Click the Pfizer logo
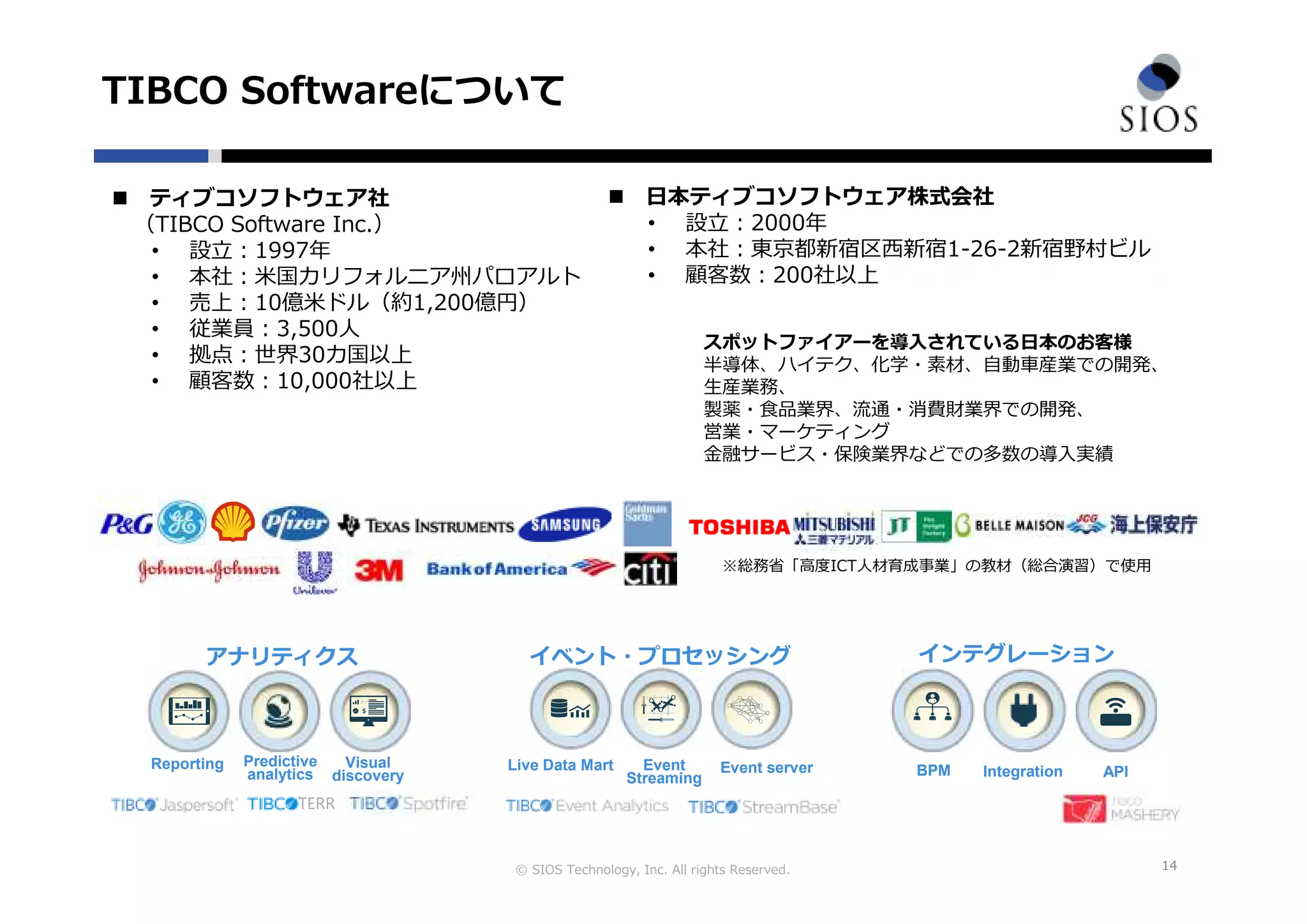The width and height of the screenshot is (1307, 924). [x=295, y=523]
